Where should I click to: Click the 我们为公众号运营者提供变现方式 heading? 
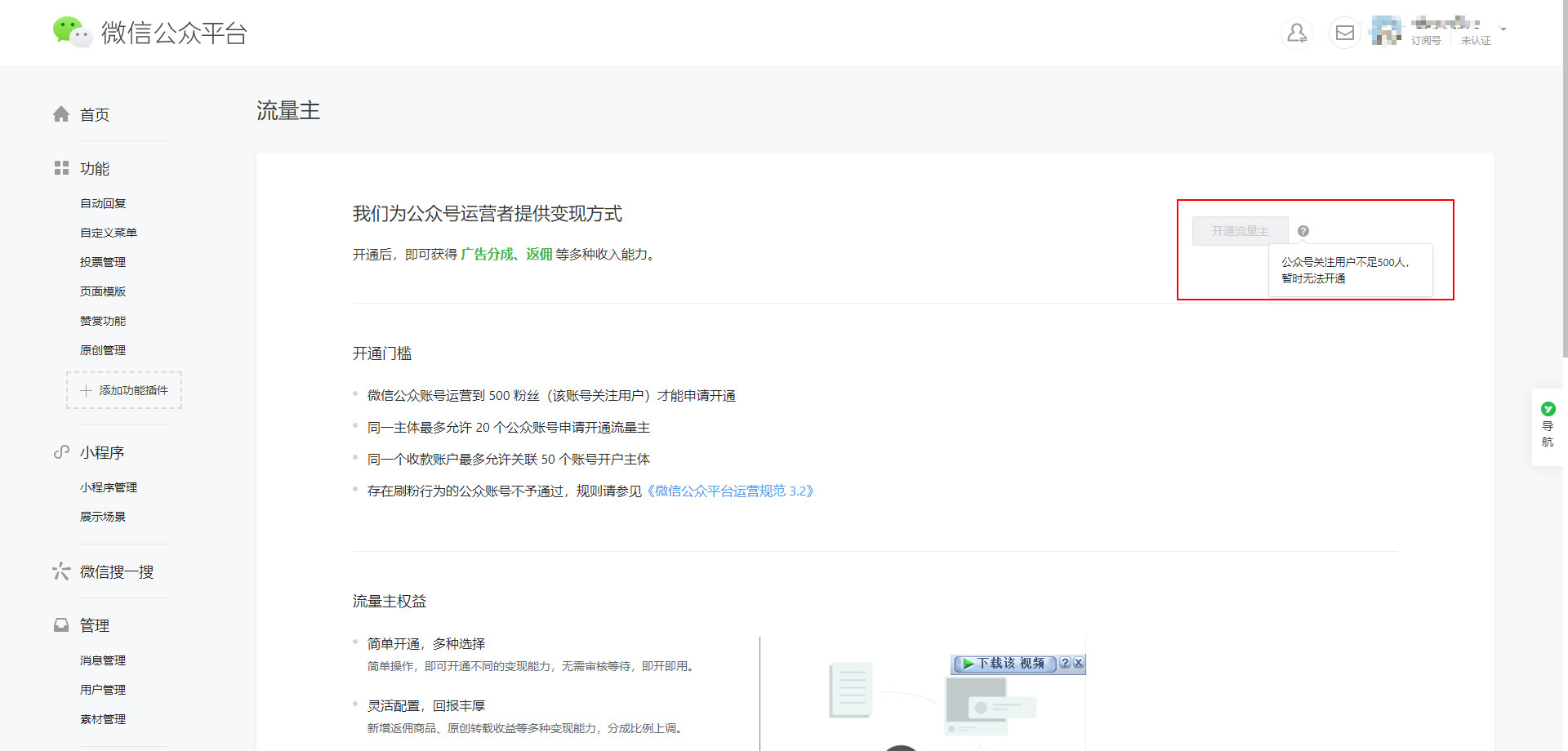point(488,214)
